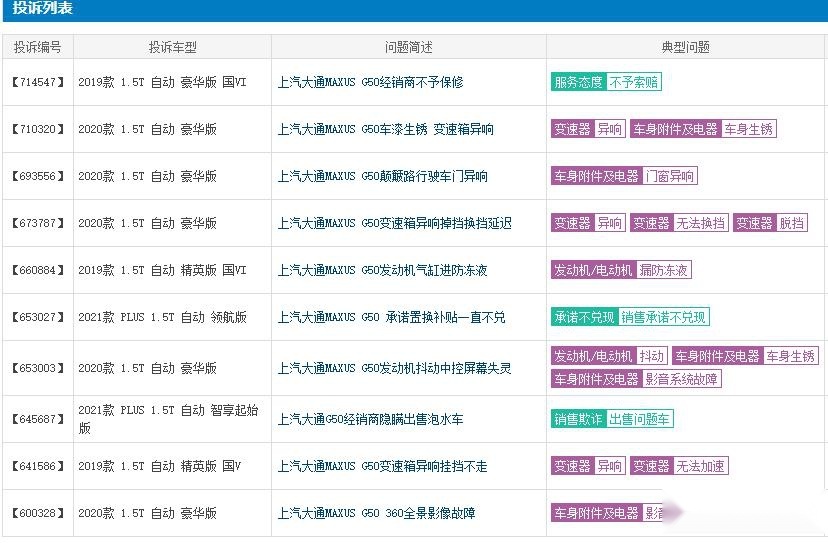The width and height of the screenshot is (828, 543).
Task: Click the 销售欺诈 出售问题车 tag
Action: click(612, 419)
